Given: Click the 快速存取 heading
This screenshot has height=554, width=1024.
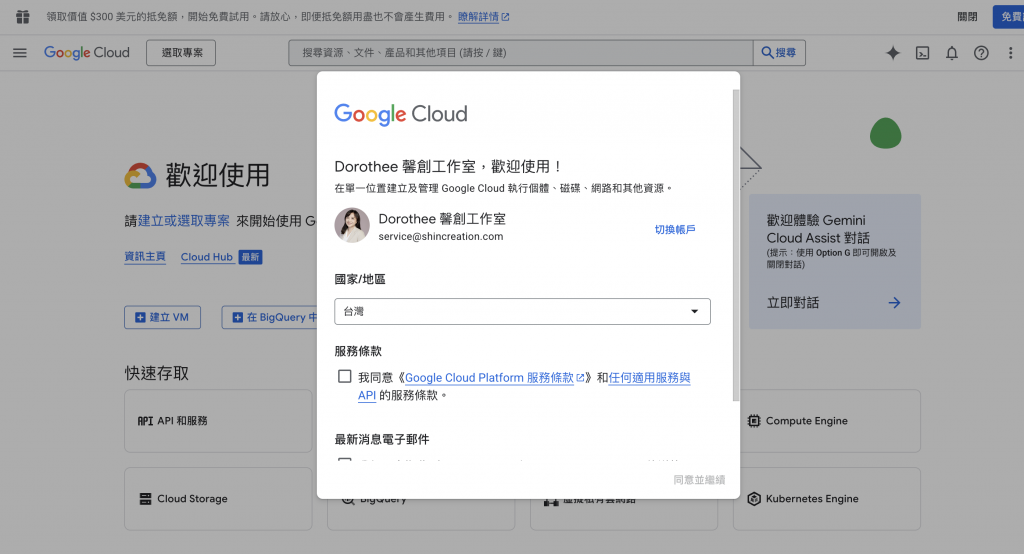Looking at the screenshot, I should click(x=157, y=373).
